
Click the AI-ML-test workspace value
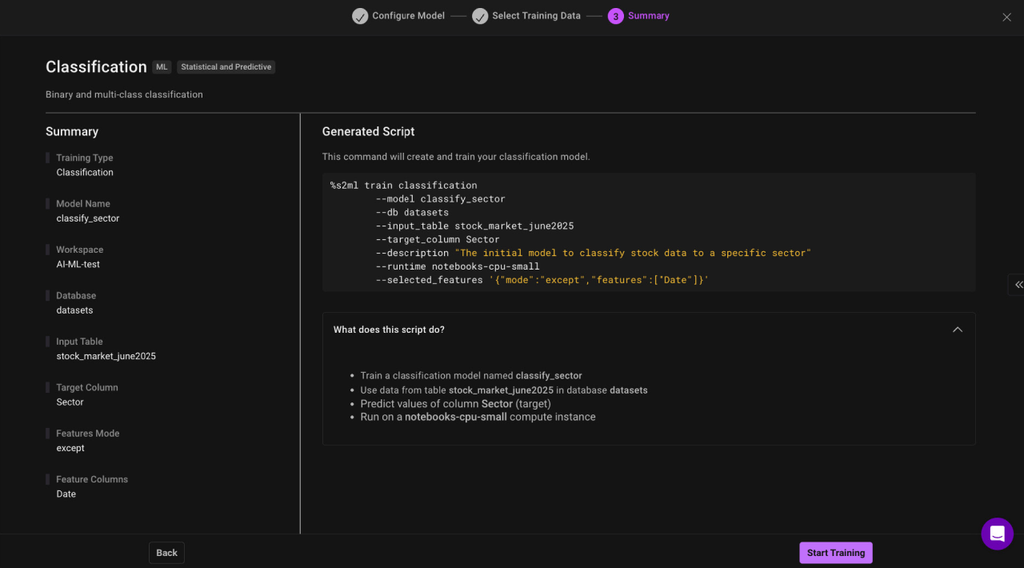[78, 265]
